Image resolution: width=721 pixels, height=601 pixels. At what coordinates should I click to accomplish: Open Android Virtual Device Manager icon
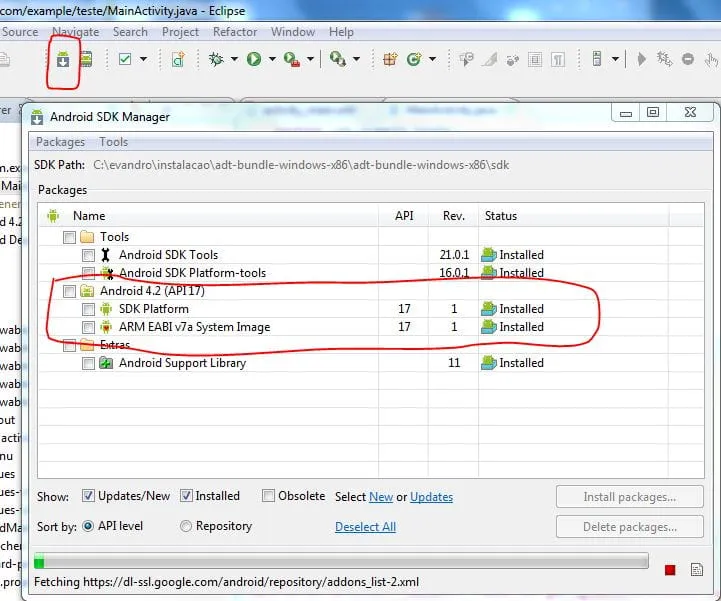tap(86, 59)
